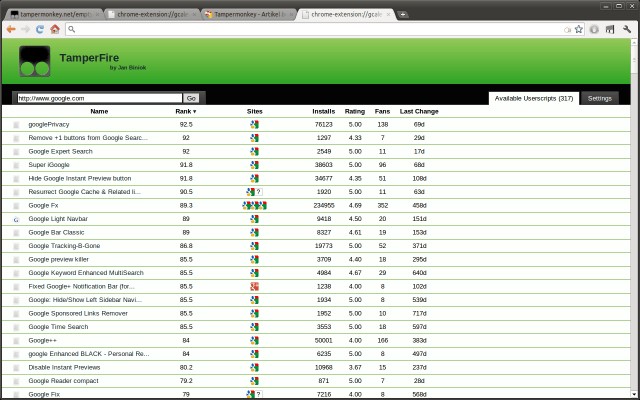Click the installs value 50001
The height and width of the screenshot is (400, 640).
coord(324,340)
